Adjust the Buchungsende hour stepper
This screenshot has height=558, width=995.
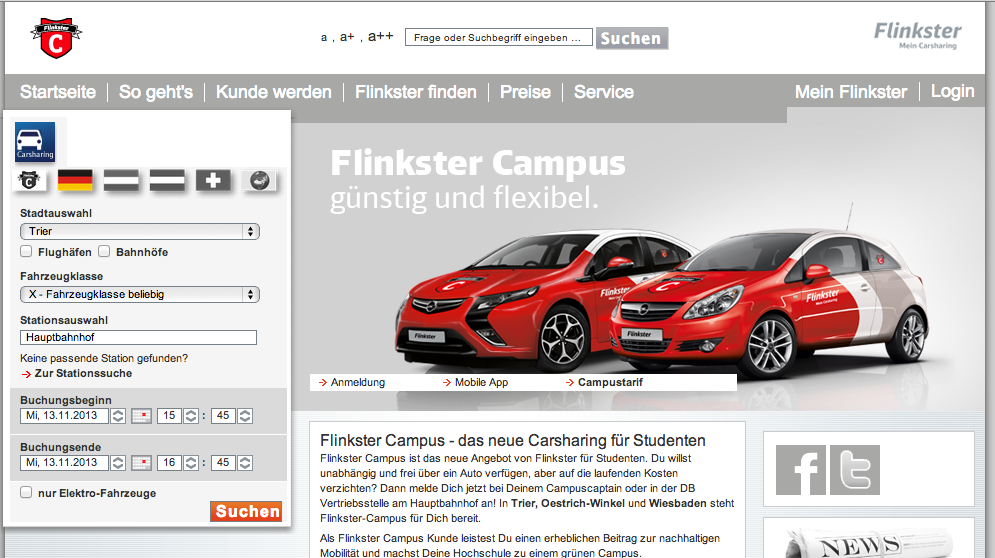(191, 463)
